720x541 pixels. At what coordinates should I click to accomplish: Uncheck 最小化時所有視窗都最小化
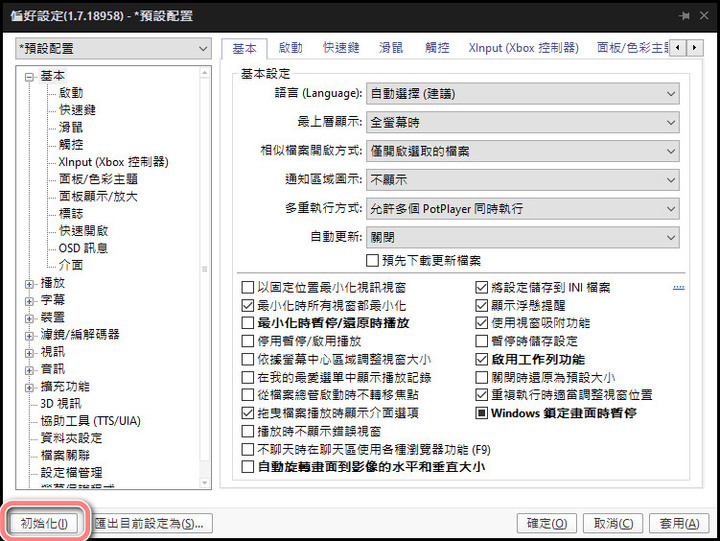pos(248,305)
